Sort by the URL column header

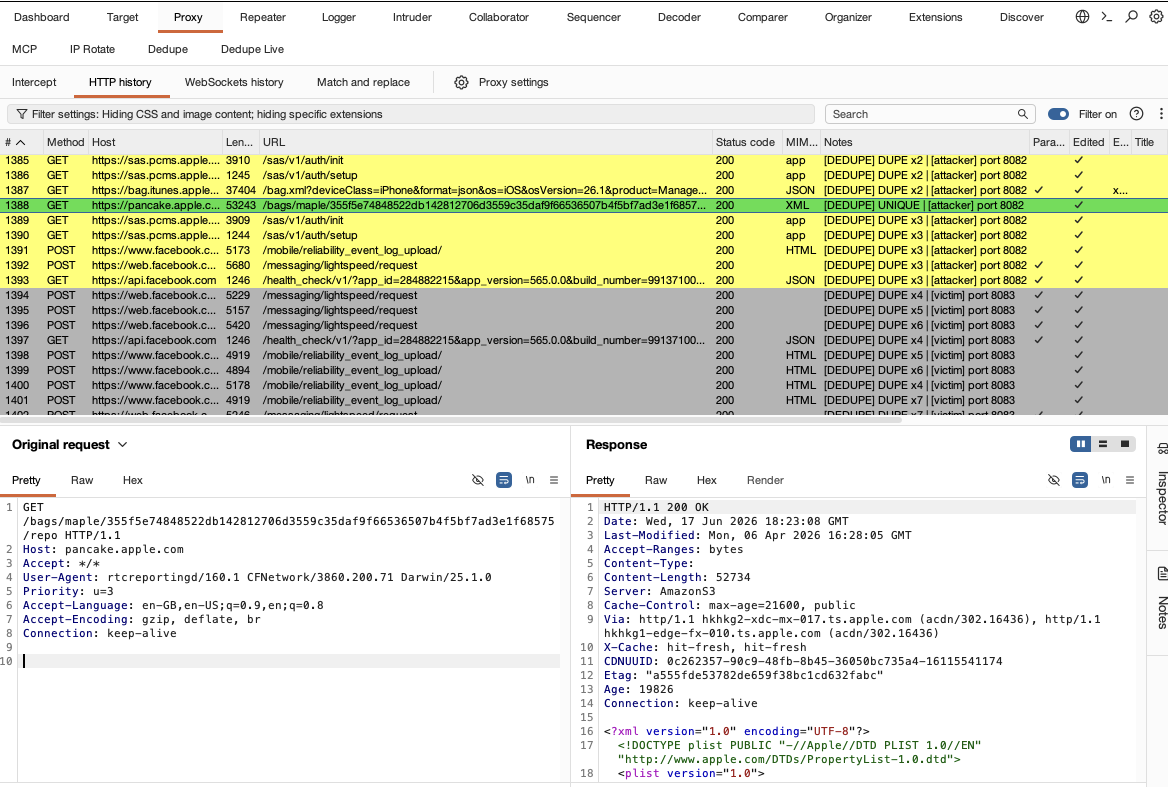click(486, 142)
